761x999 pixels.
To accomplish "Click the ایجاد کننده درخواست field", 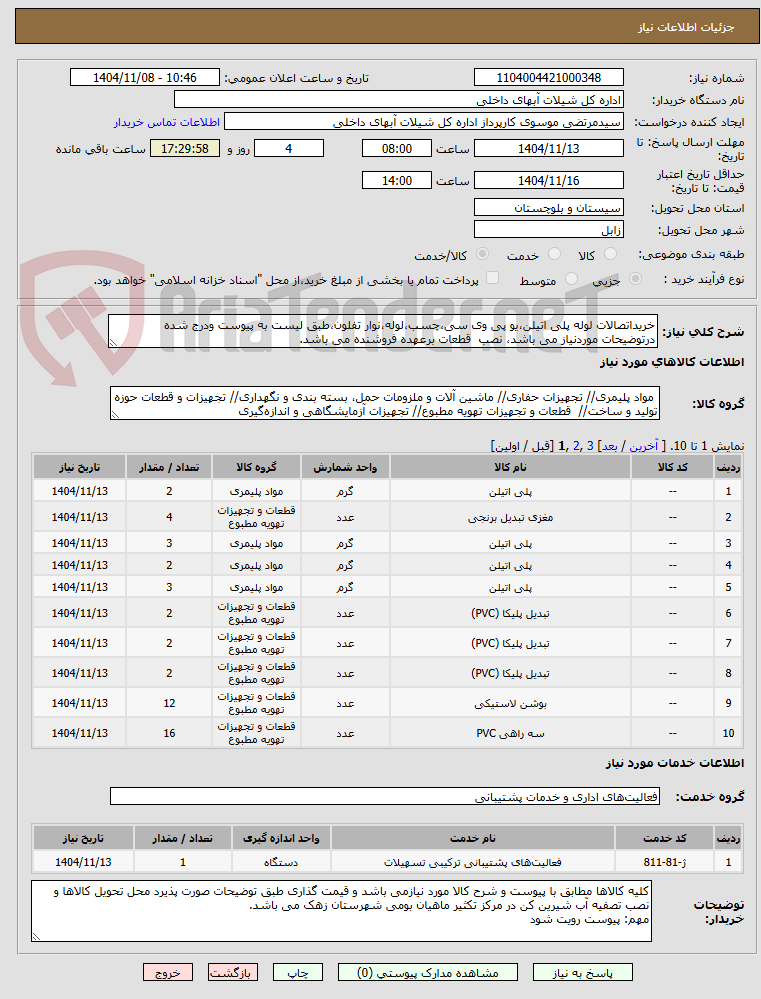I will pyautogui.click(x=424, y=122).
